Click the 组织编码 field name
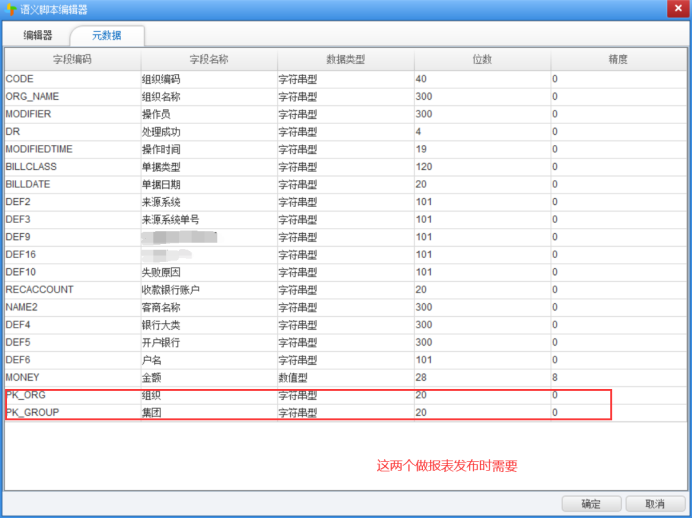 [x=161, y=79]
